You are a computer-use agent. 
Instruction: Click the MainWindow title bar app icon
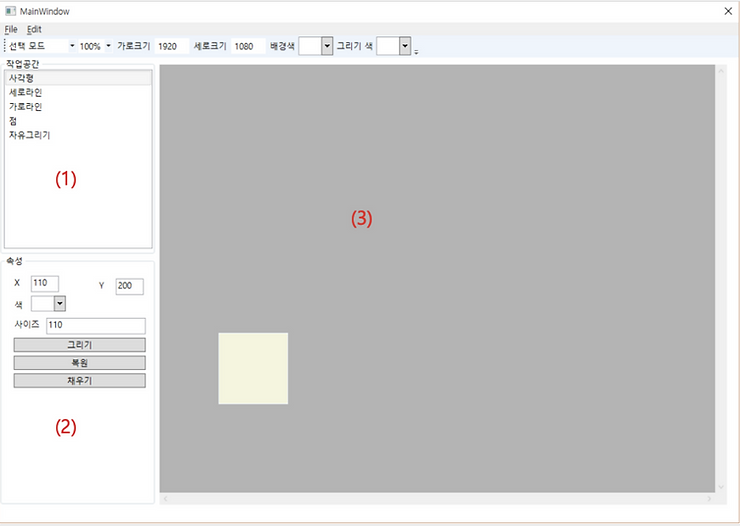tap(10, 11)
